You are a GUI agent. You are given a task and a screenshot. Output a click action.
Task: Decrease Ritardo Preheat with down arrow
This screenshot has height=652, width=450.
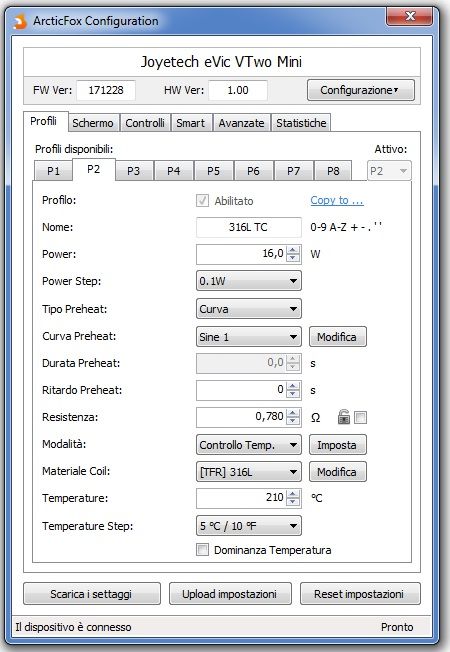click(x=293, y=393)
